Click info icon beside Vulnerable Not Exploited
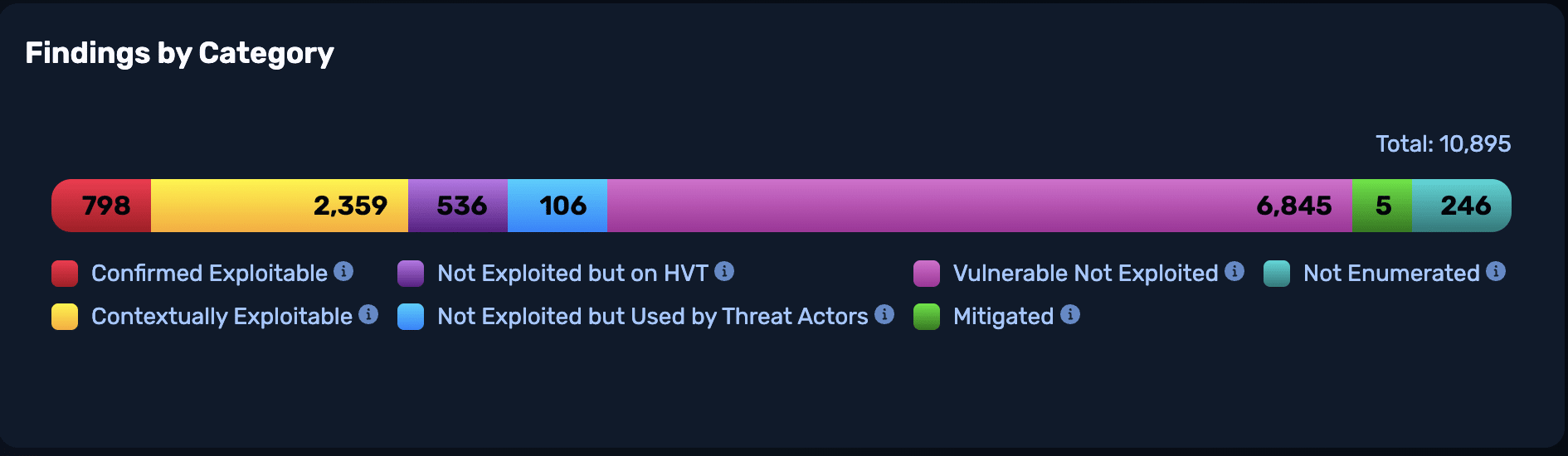Screen dimensions: 1568x456 [x=1234, y=271]
